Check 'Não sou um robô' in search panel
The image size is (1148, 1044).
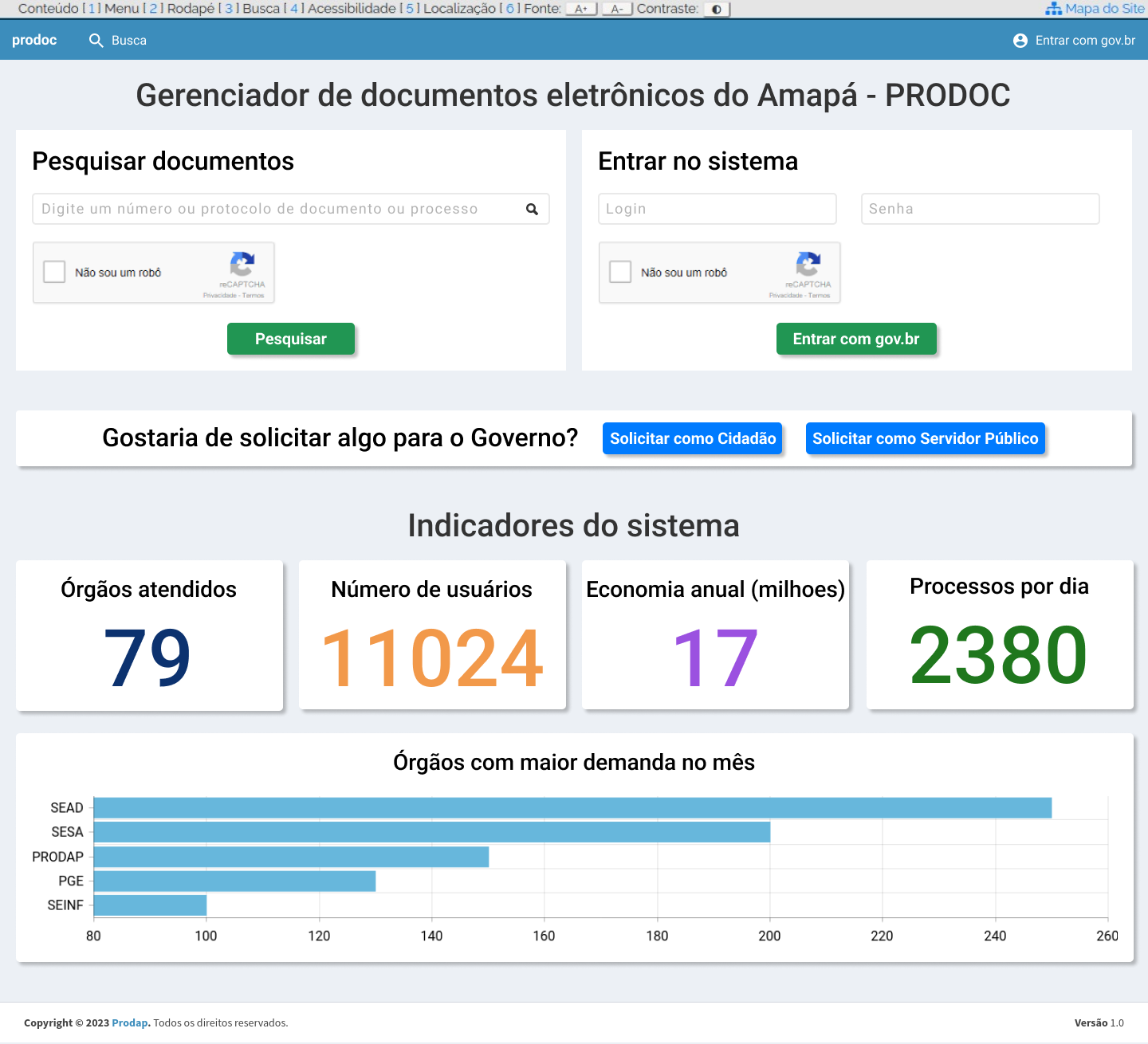54,272
